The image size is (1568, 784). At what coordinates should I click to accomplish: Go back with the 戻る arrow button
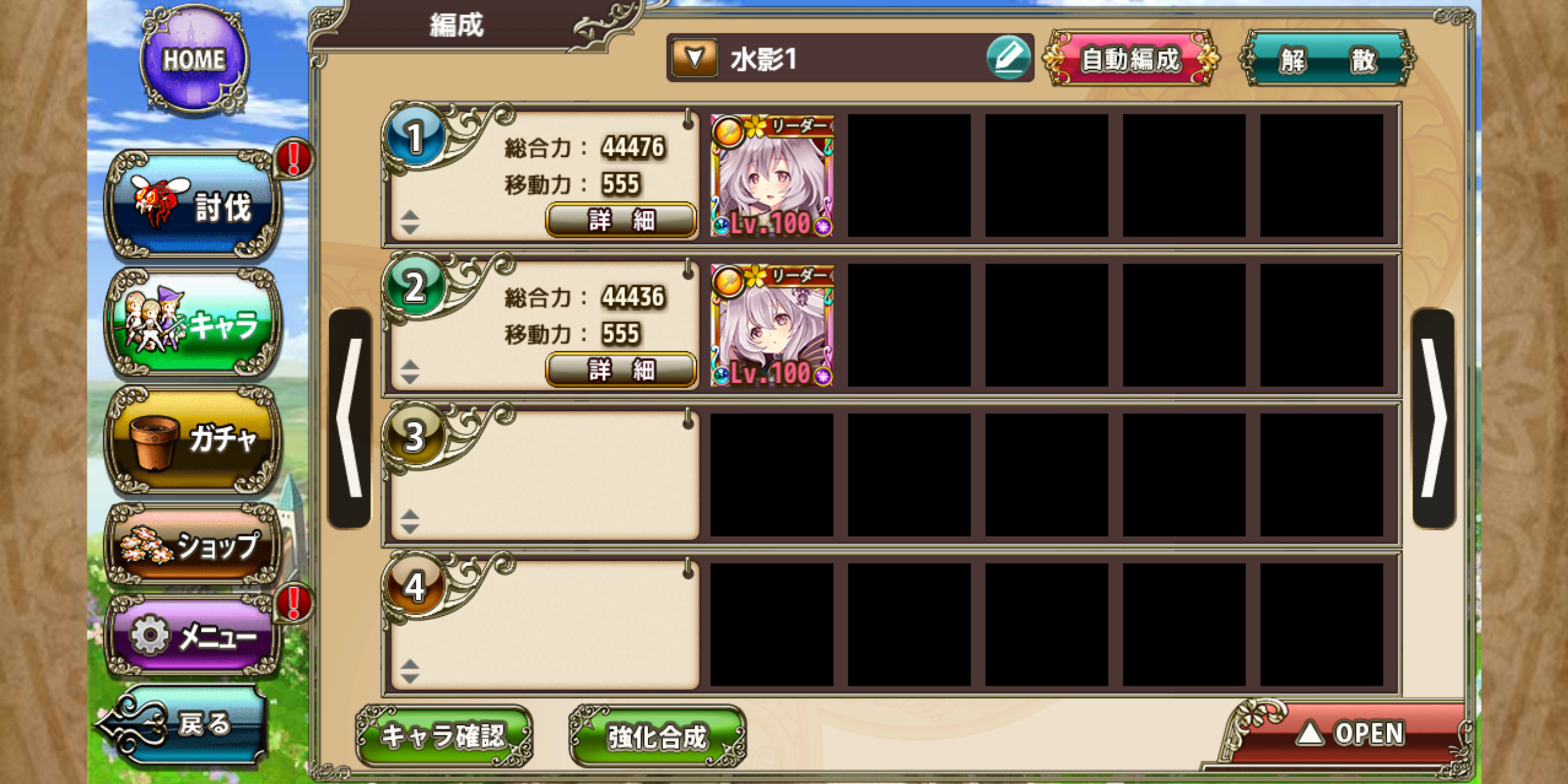[182, 724]
